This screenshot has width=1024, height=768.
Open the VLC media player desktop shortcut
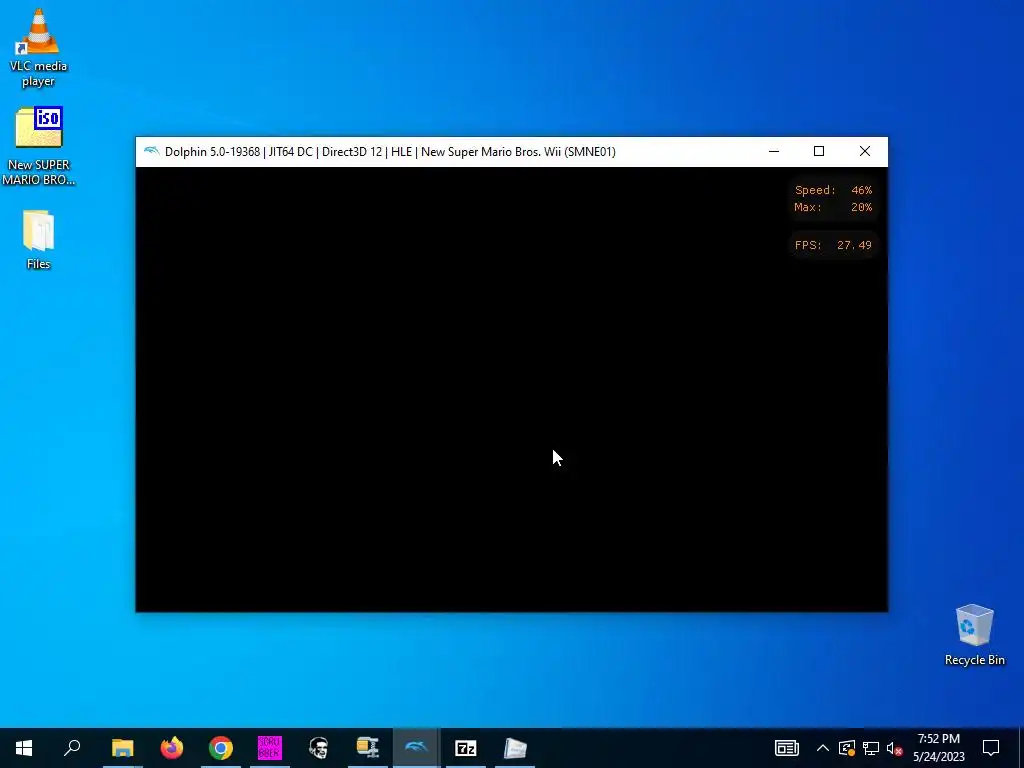(39, 47)
